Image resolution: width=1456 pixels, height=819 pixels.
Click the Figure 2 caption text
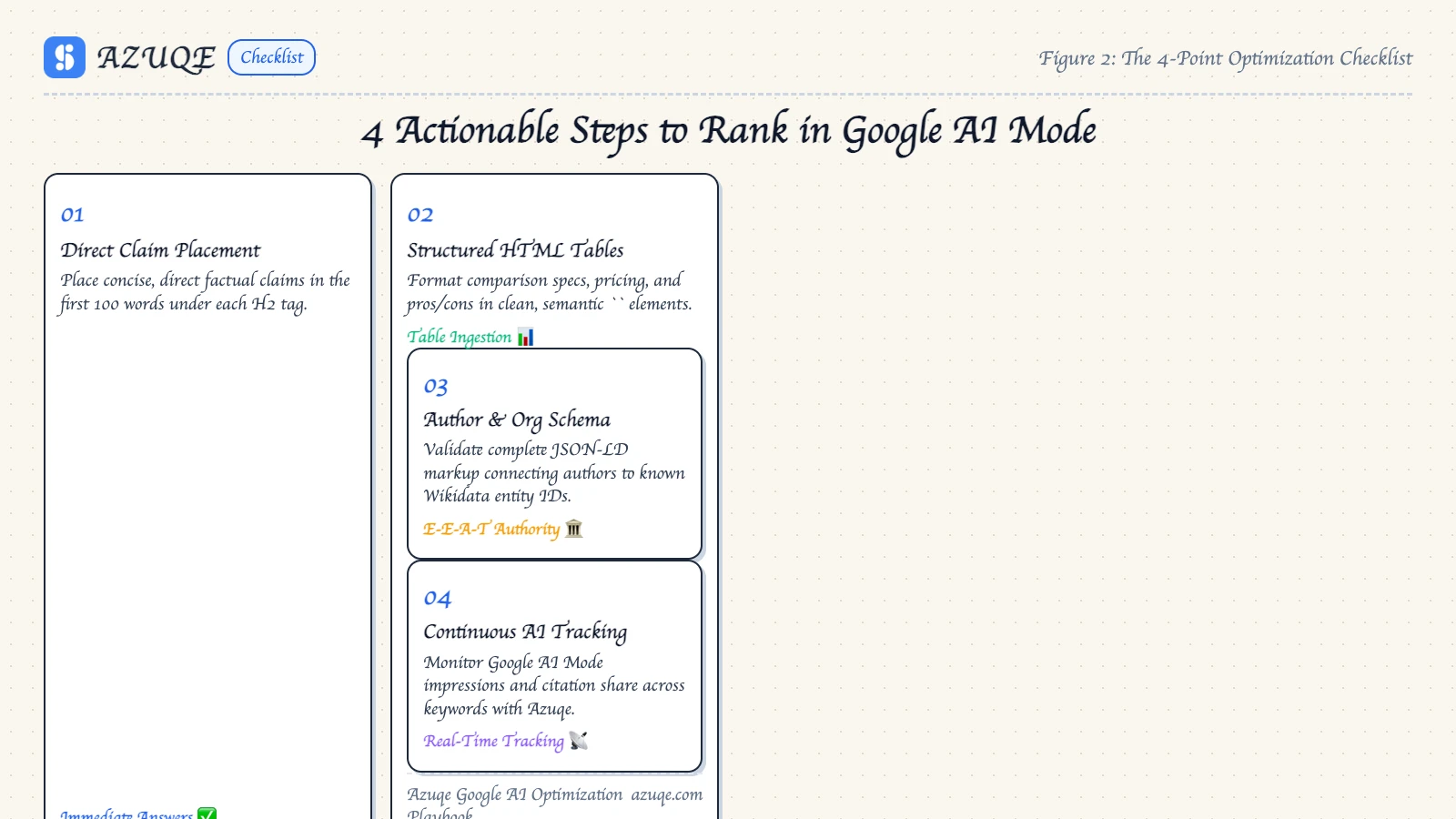(1225, 59)
